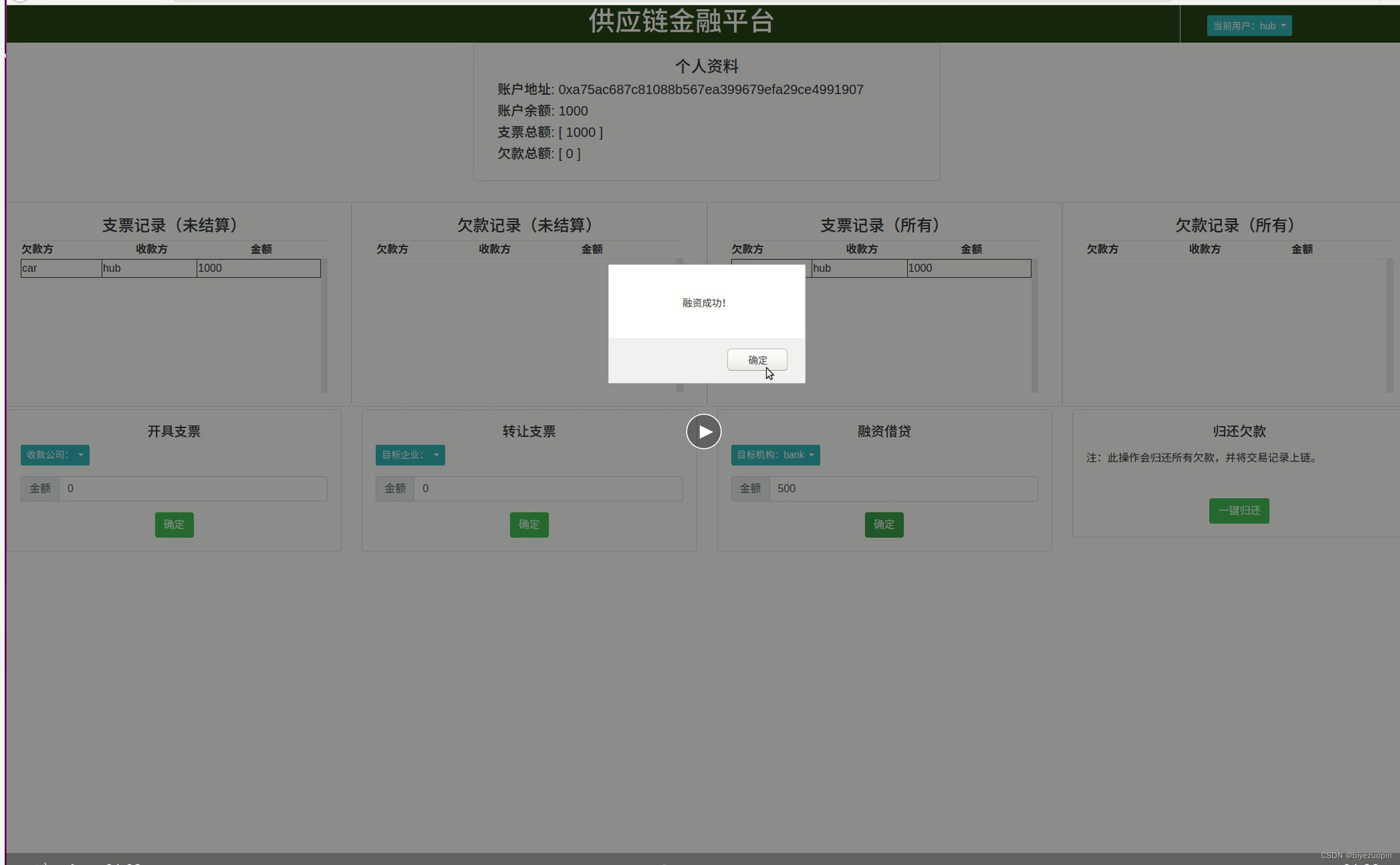Click the caret icon on 目标机构 bank selector
This screenshot has width=1400, height=865.
coord(812,455)
